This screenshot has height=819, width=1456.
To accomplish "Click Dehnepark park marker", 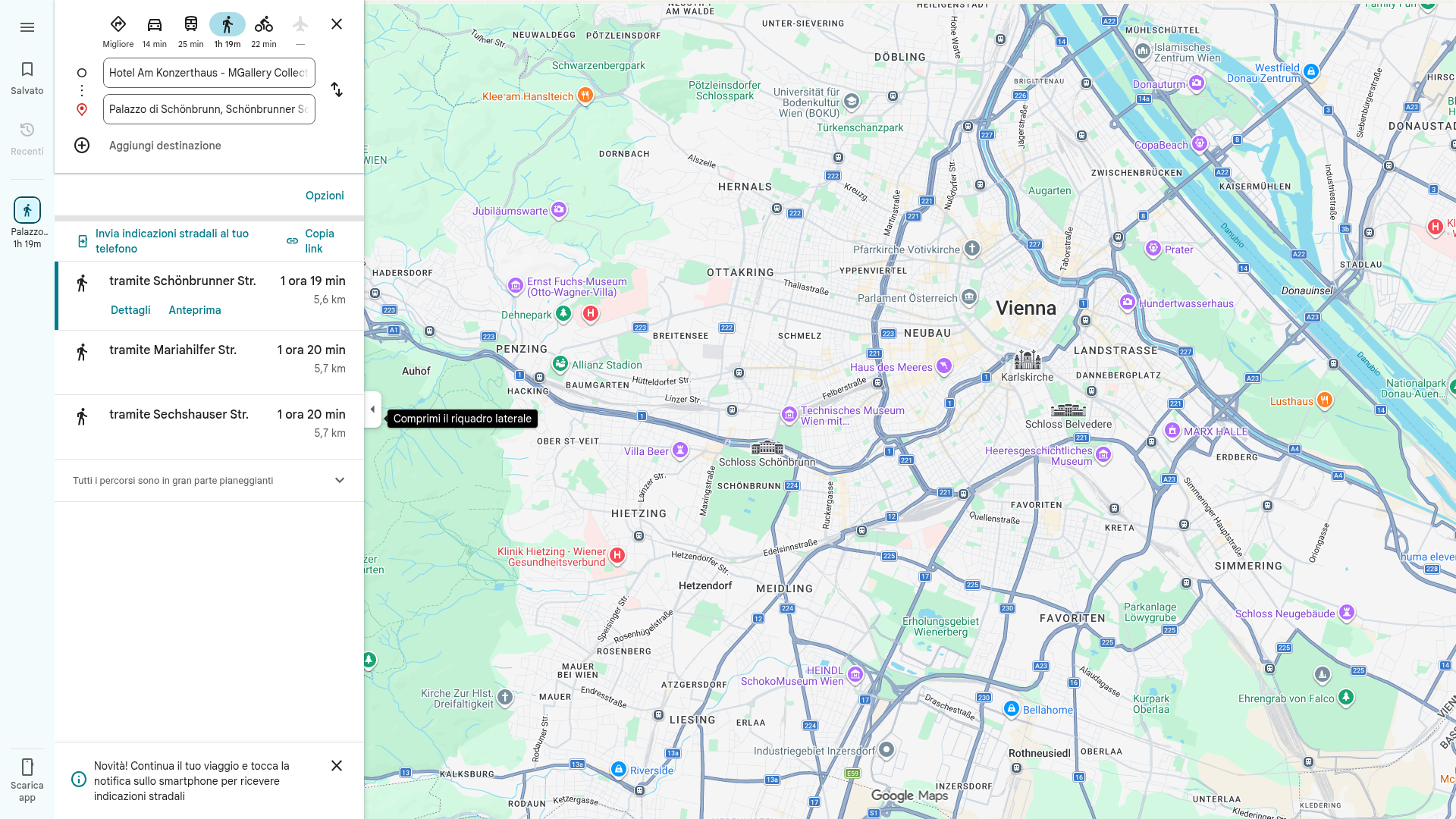I will [563, 313].
